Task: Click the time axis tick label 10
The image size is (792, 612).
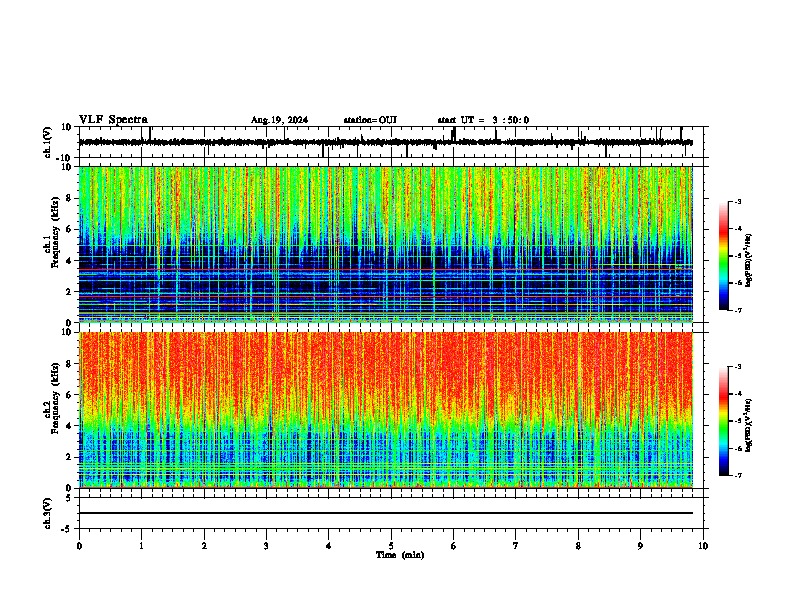Action: point(703,546)
